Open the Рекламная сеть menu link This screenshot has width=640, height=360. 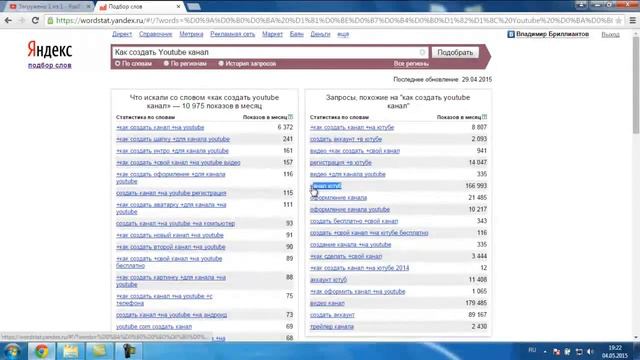pyautogui.click(x=233, y=34)
